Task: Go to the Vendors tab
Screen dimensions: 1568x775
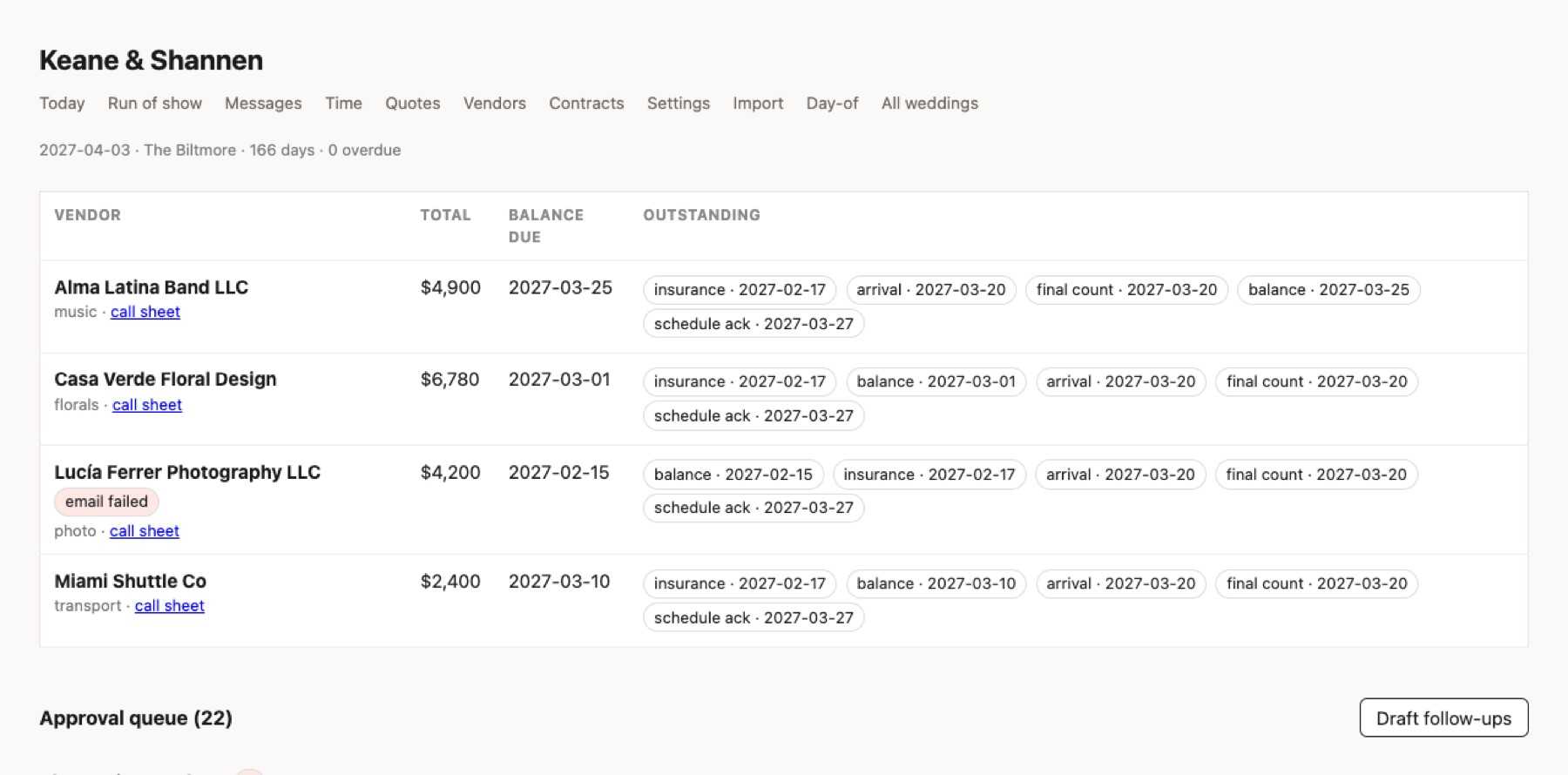Action: [495, 103]
